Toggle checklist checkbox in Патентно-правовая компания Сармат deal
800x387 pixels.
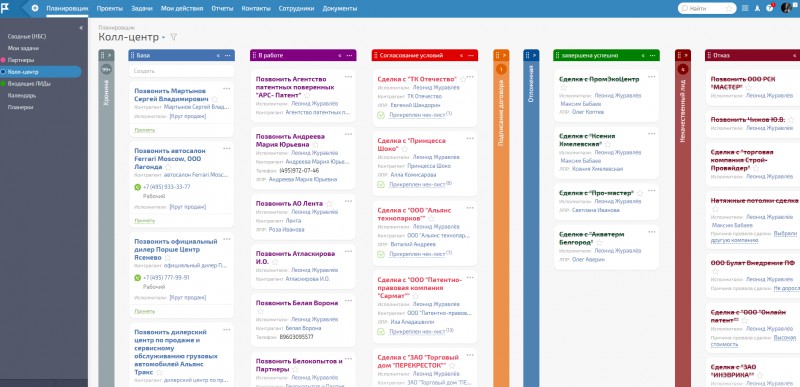pyautogui.click(x=381, y=331)
